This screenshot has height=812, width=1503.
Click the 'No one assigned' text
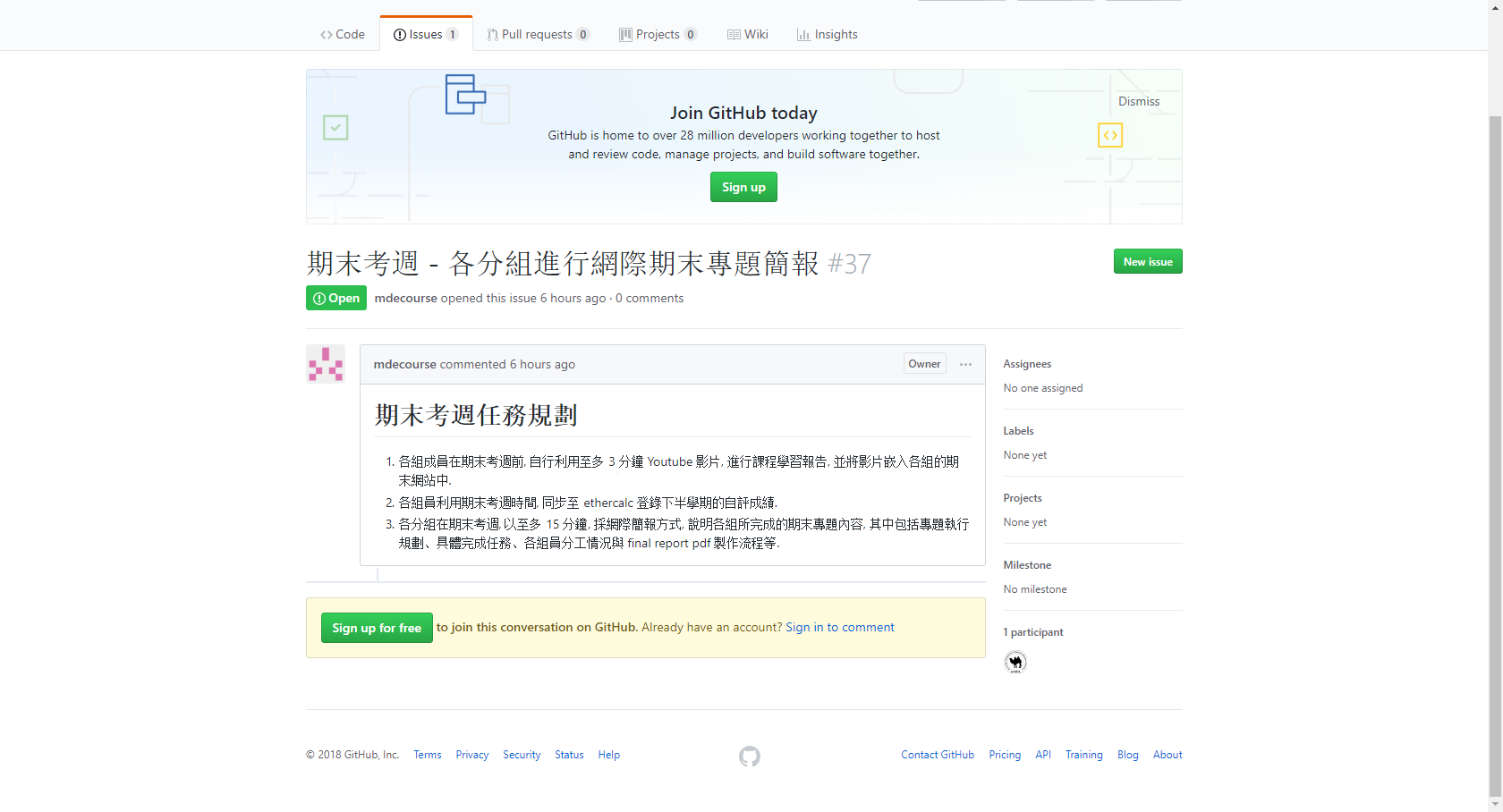click(1043, 388)
